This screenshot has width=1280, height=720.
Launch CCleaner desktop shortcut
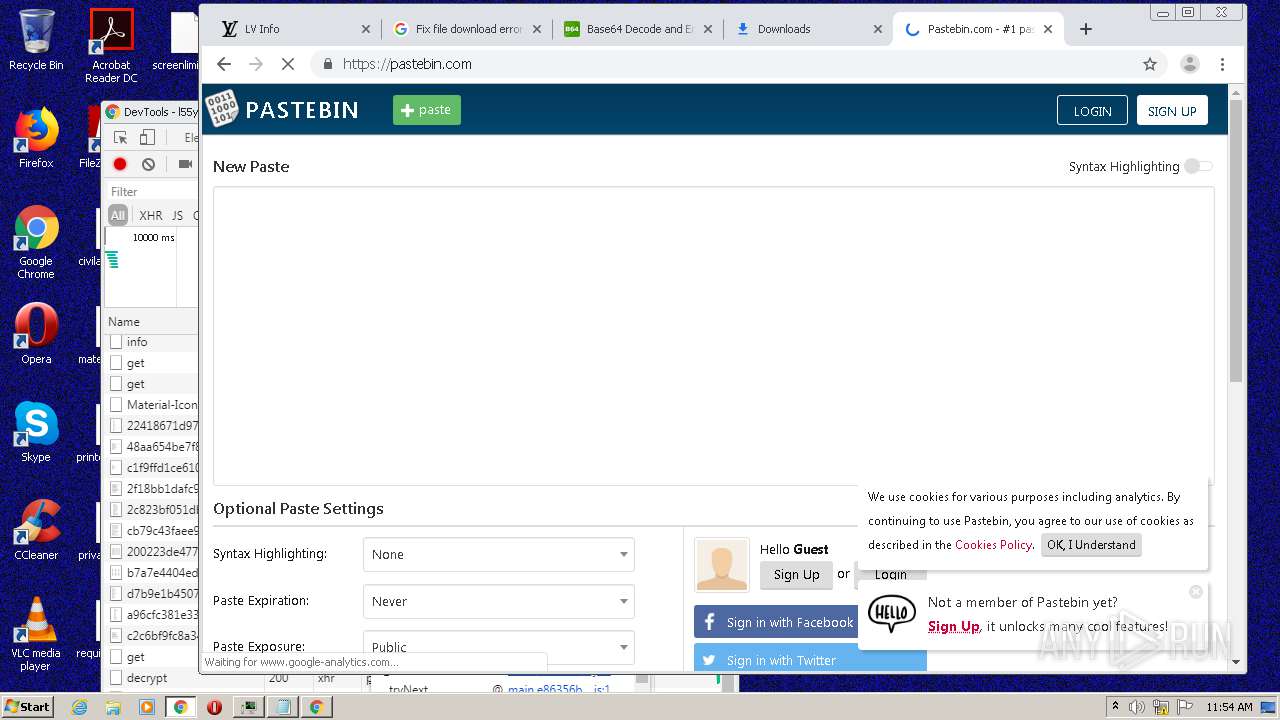coord(36,530)
